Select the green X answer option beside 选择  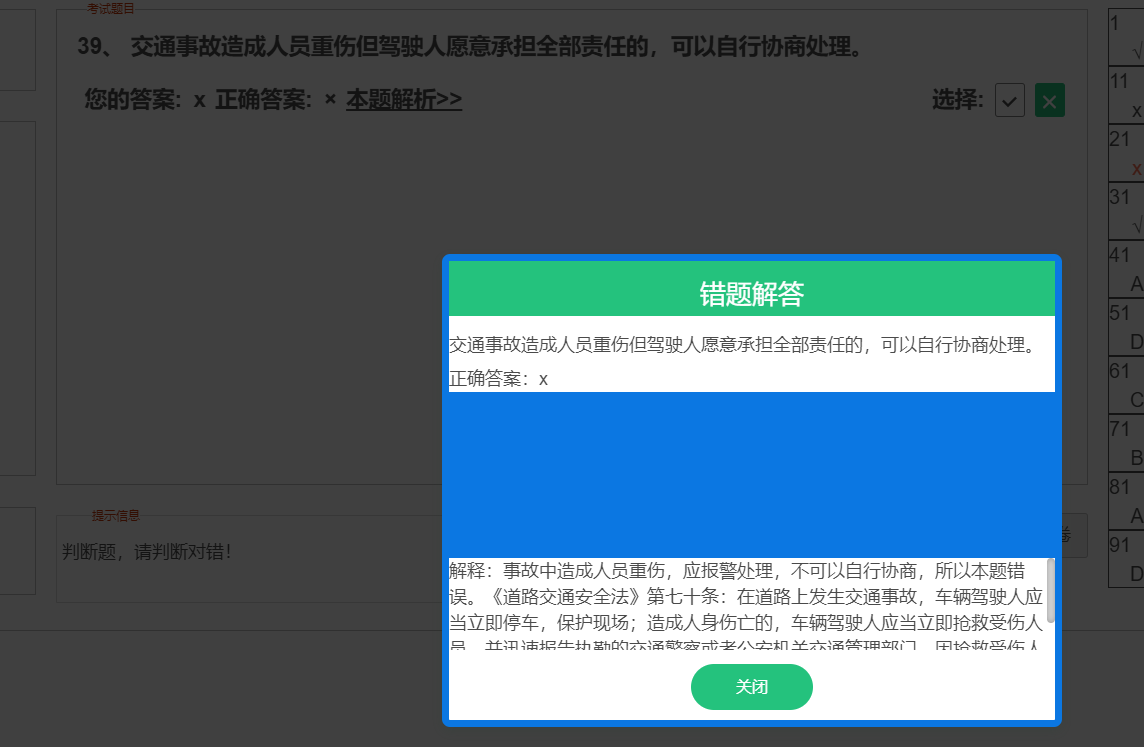point(1049,100)
